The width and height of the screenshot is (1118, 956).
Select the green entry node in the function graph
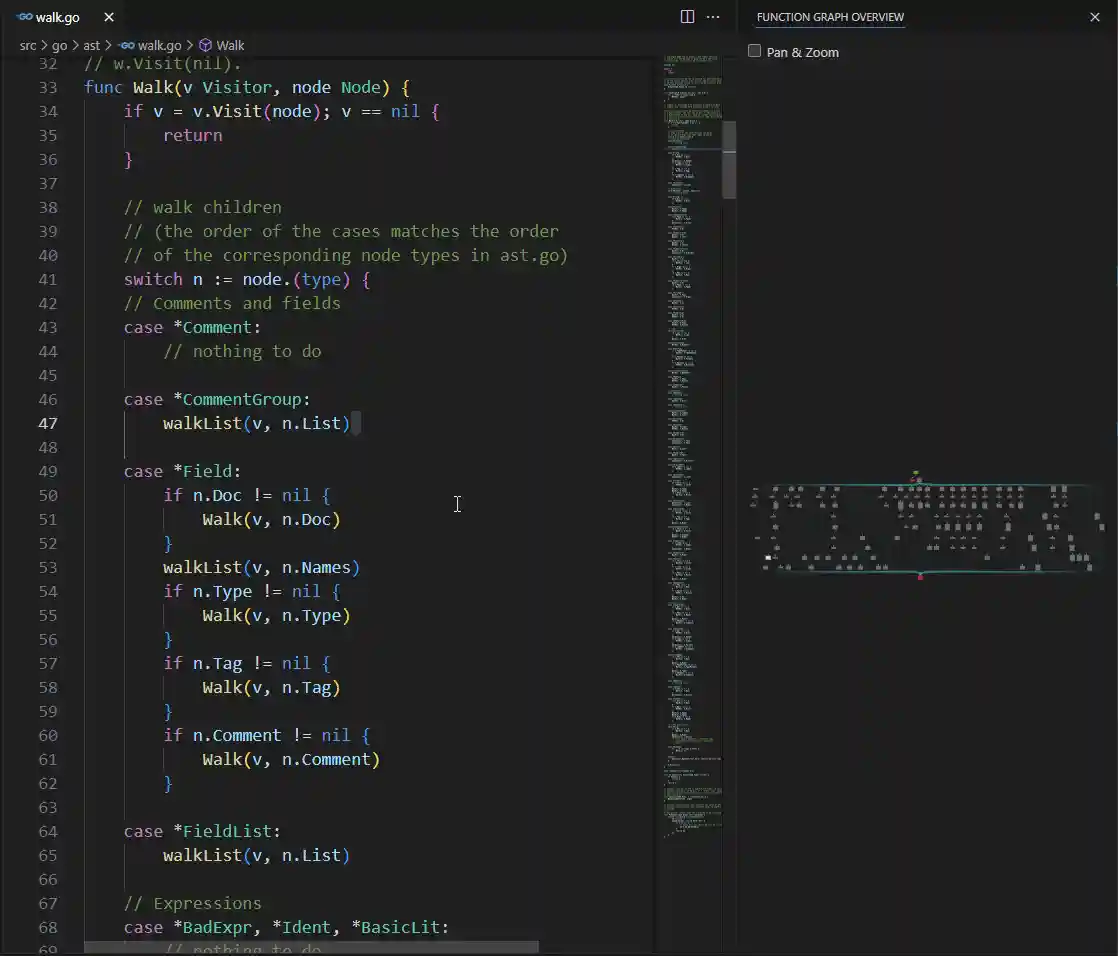pyautogui.click(x=915, y=474)
